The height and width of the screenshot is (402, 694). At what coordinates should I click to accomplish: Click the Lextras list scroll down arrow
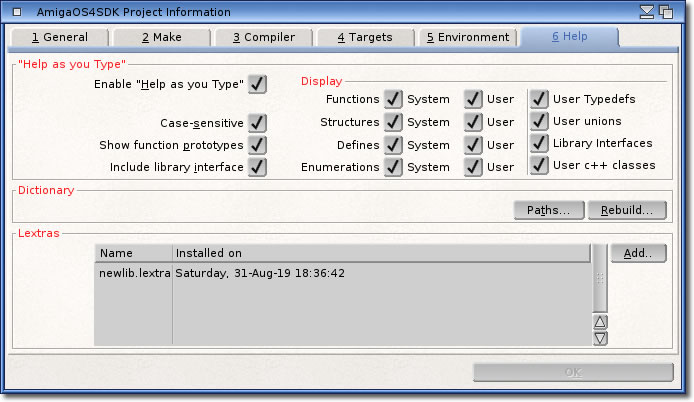[600, 338]
